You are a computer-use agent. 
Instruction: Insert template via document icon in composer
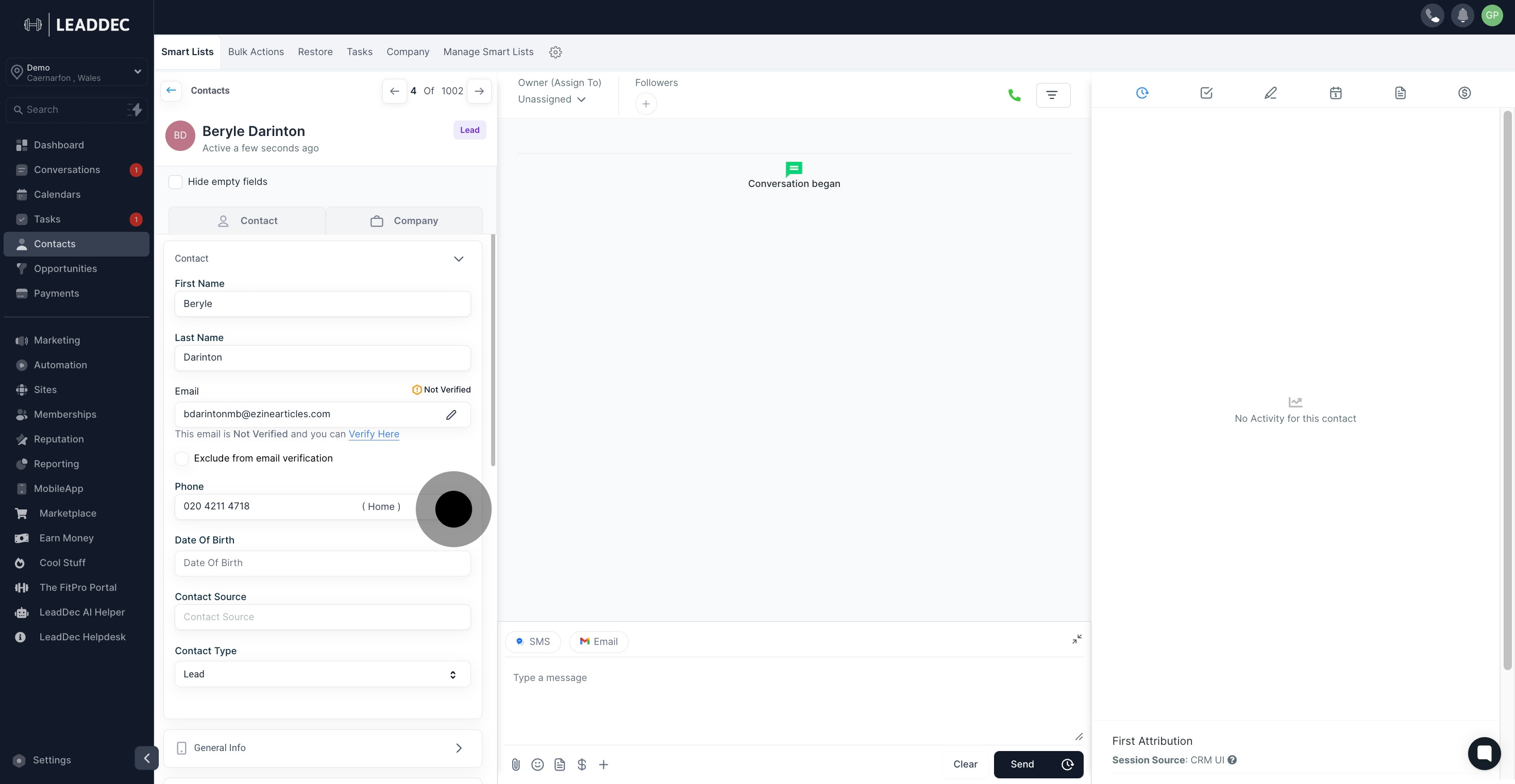click(560, 764)
